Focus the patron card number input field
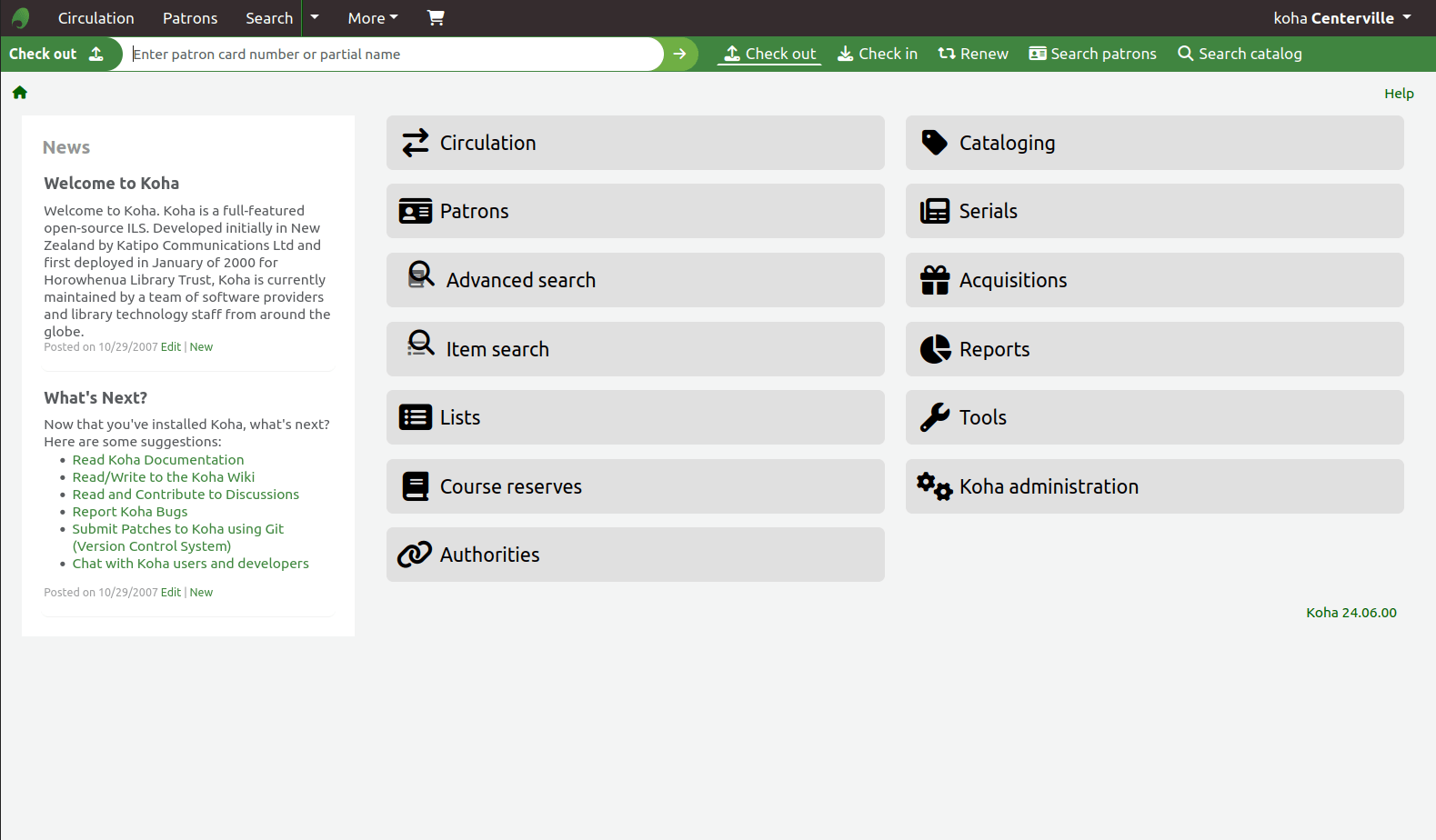 (x=394, y=54)
